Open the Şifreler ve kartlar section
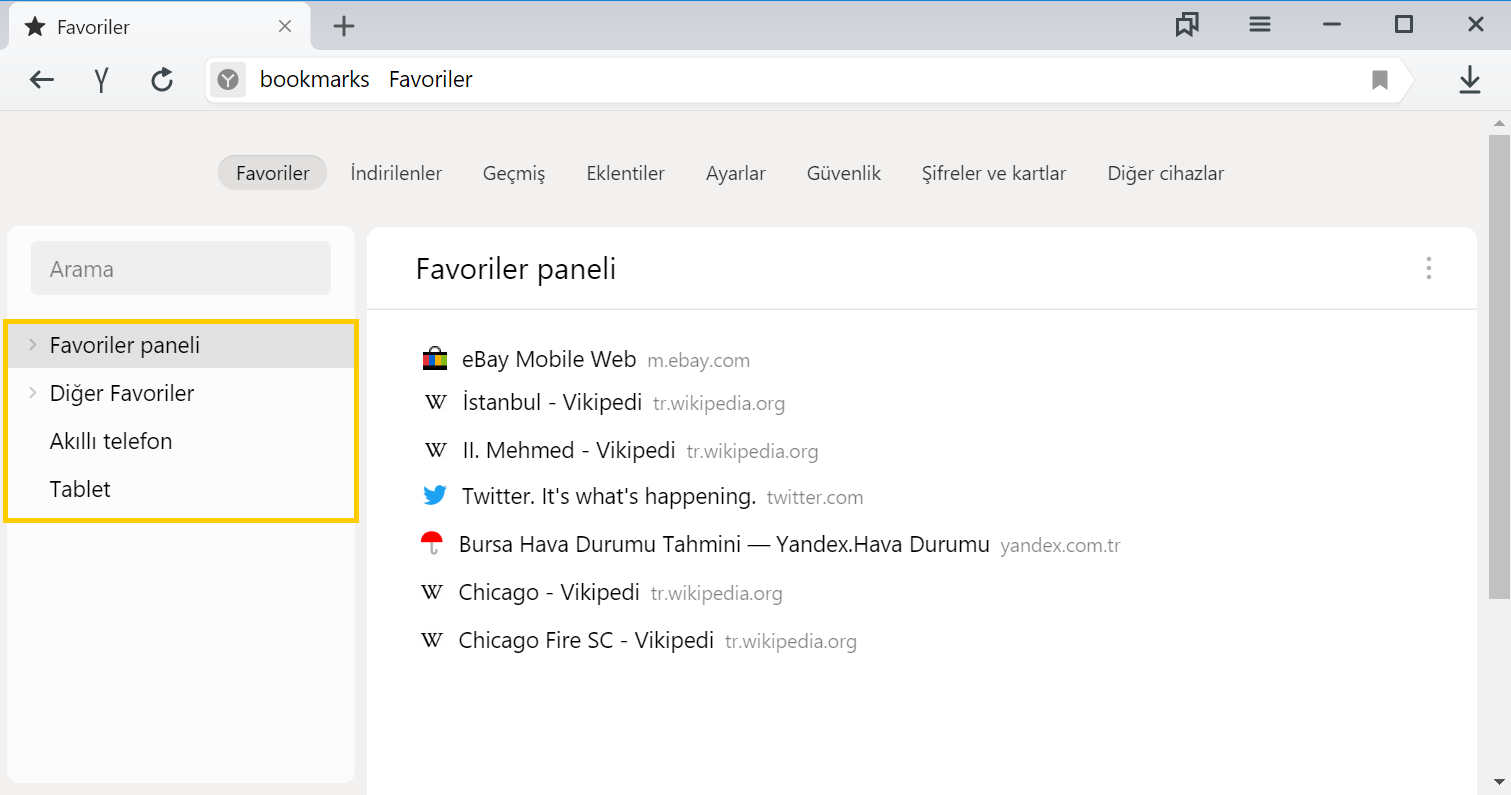 click(x=994, y=173)
